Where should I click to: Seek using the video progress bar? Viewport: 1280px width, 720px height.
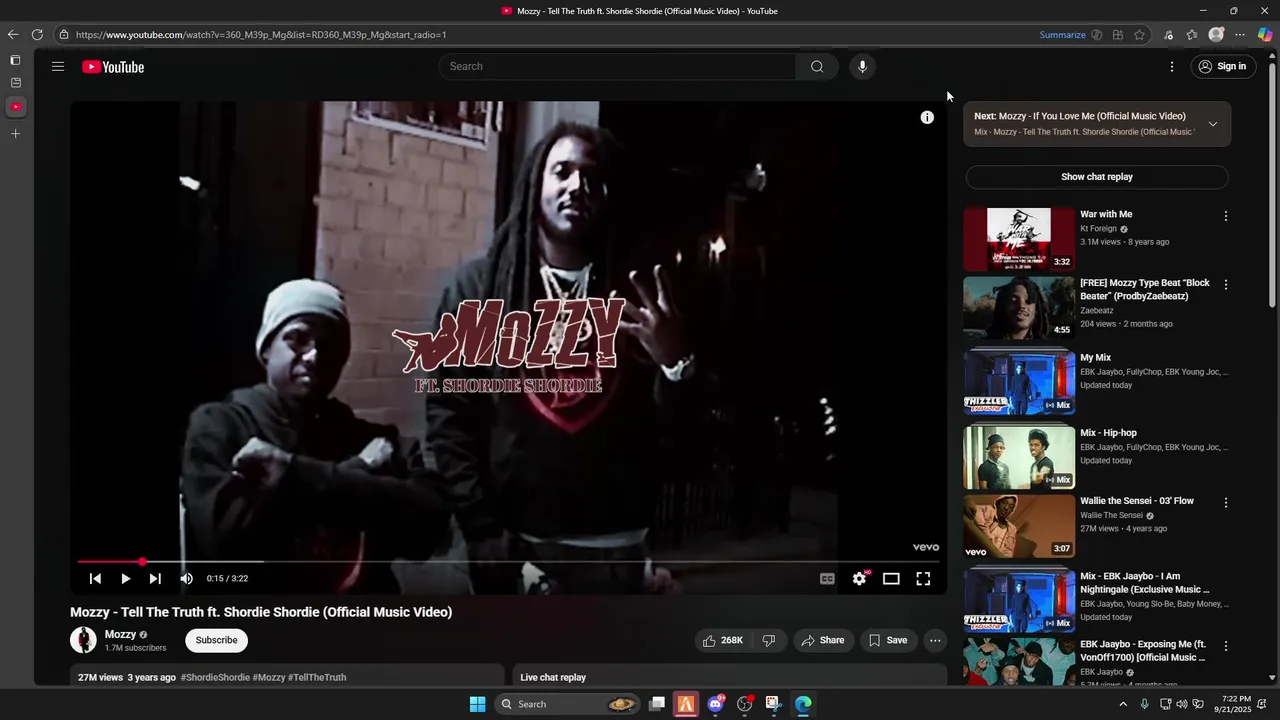[x=508, y=562]
